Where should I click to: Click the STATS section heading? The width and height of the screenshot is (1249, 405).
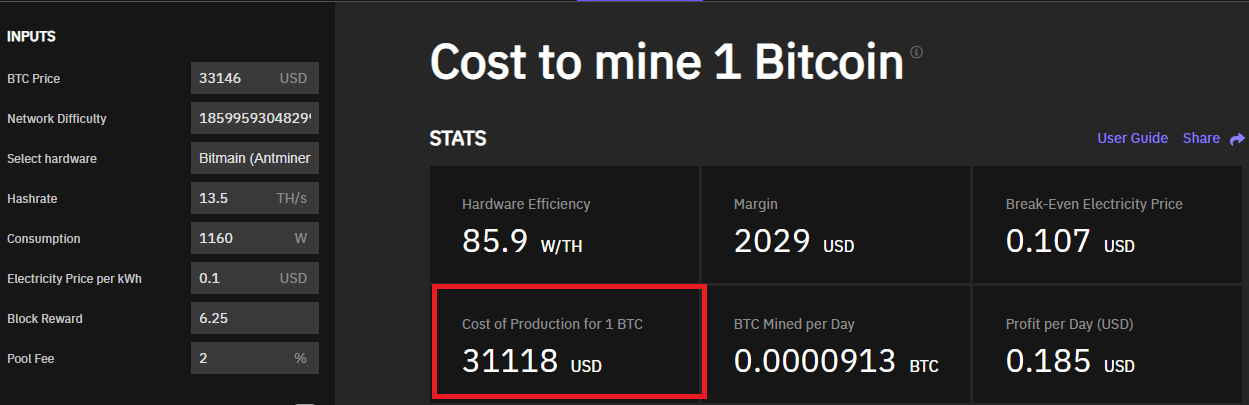[x=458, y=139]
